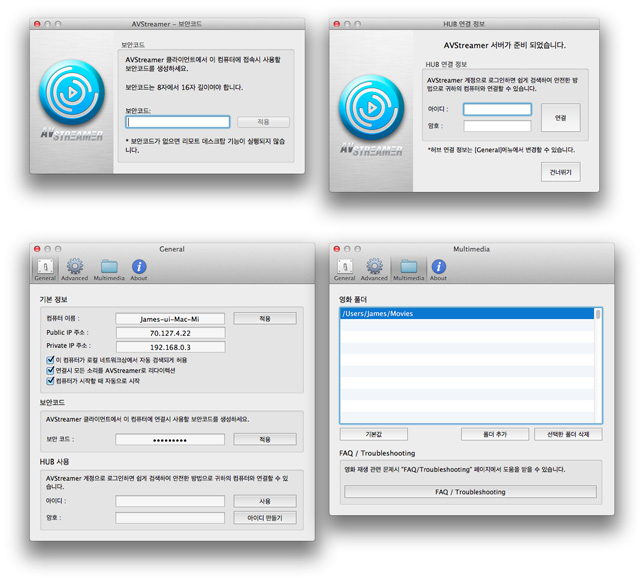Click 사용 button in HUB 사용 section
Screen dimensions: 640x578
[265, 501]
